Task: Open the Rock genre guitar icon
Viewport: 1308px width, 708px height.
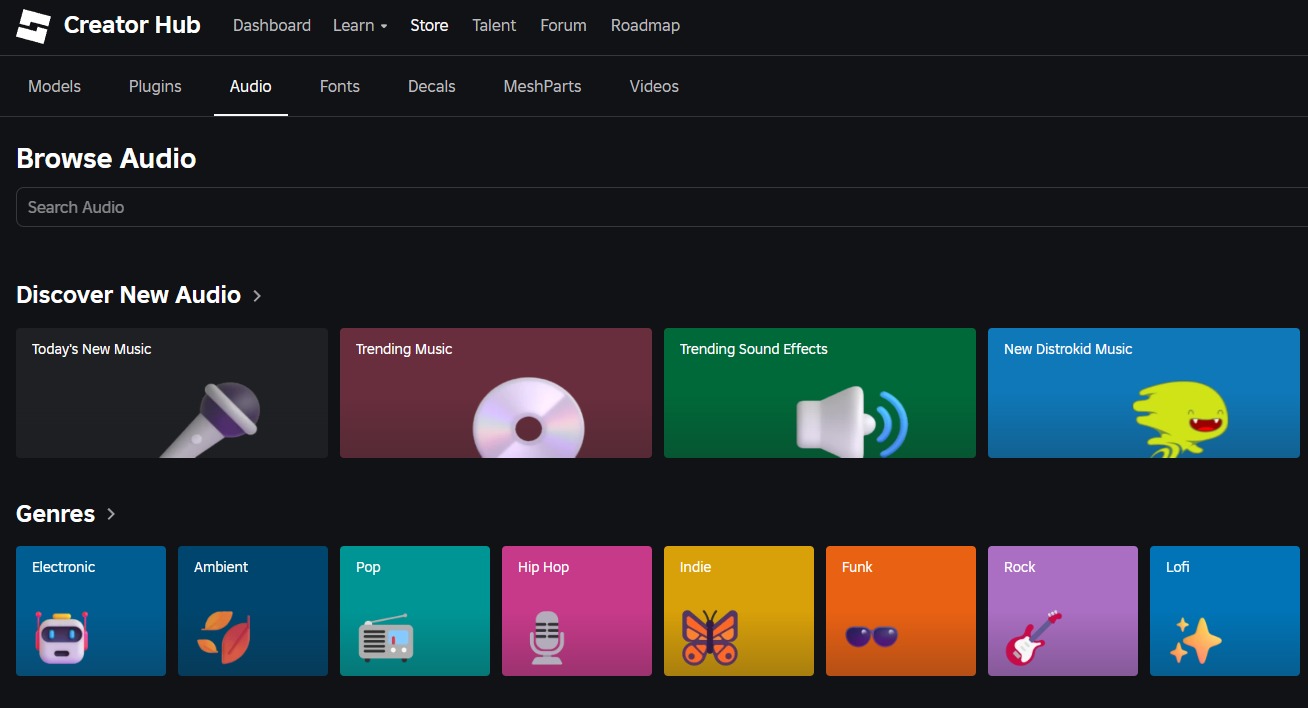Action: coord(1033,638)
